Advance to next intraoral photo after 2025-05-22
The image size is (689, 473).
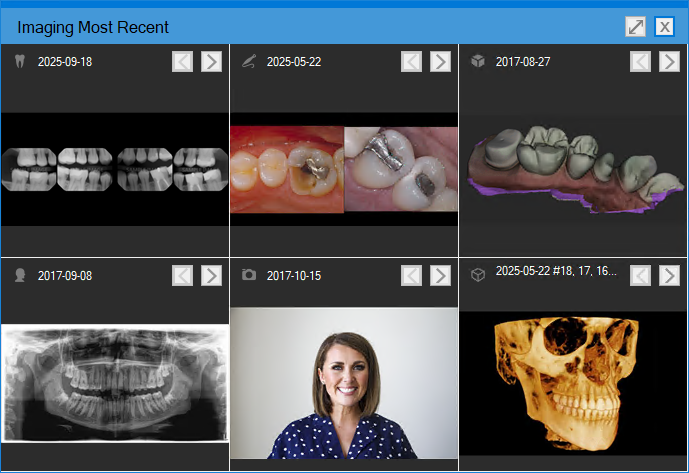tap(440, 62)
